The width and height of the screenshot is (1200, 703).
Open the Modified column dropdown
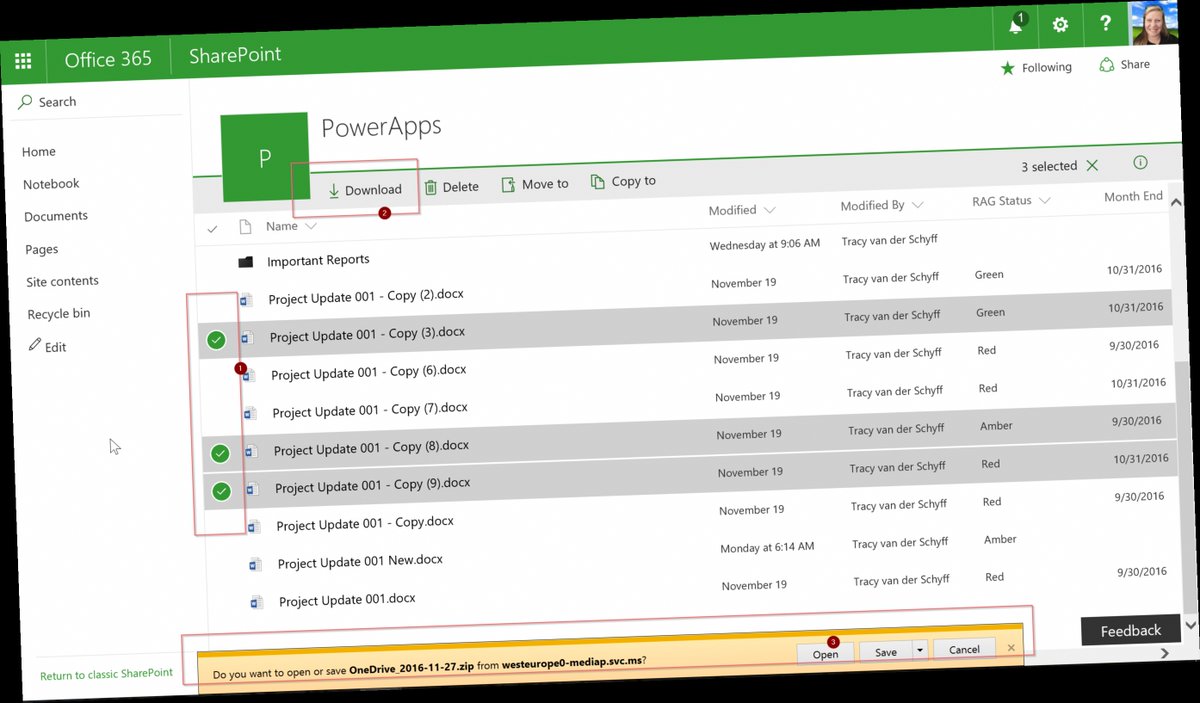pyautogui.click(x=741, y=210)
